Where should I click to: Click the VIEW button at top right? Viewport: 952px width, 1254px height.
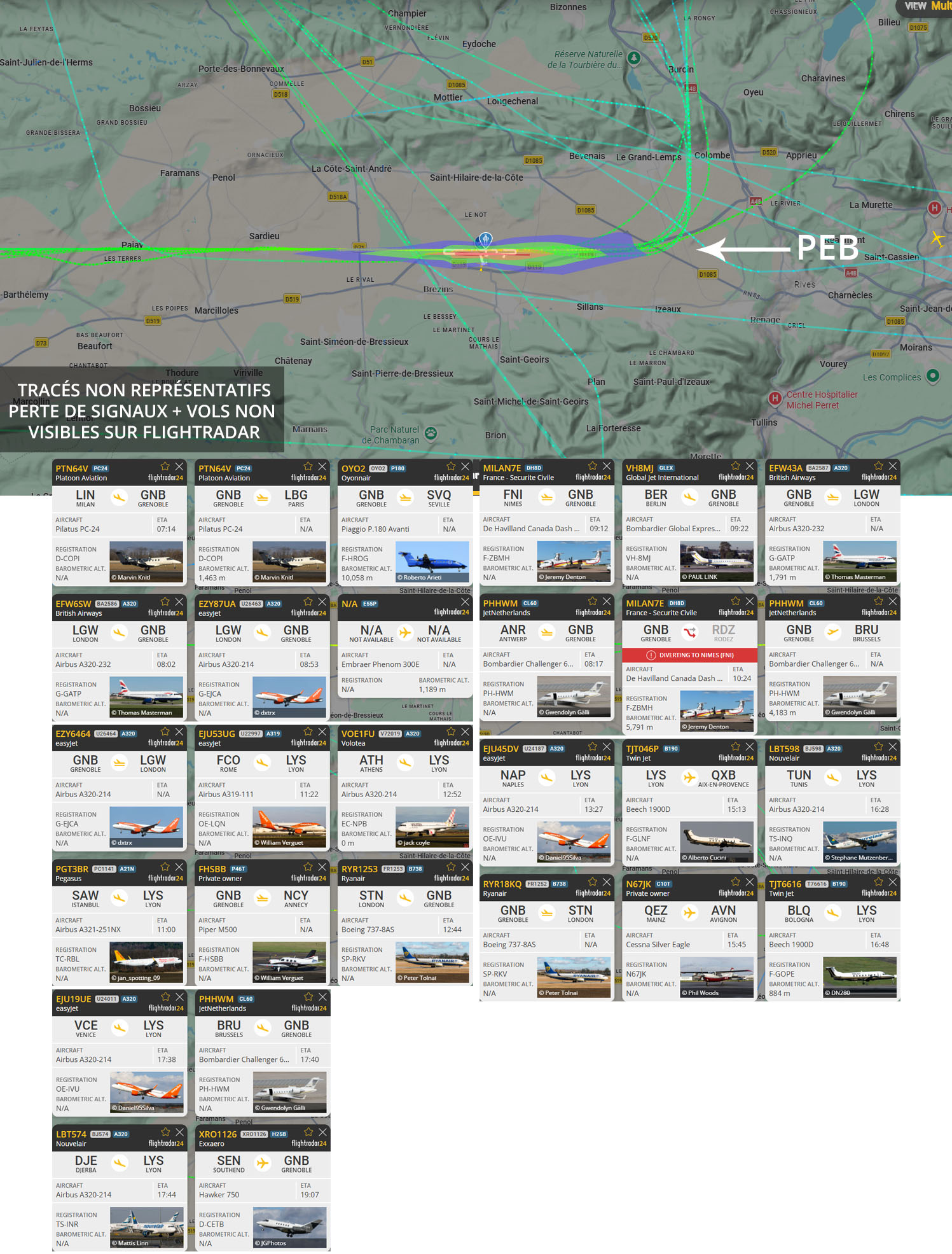tap(914, 6)
